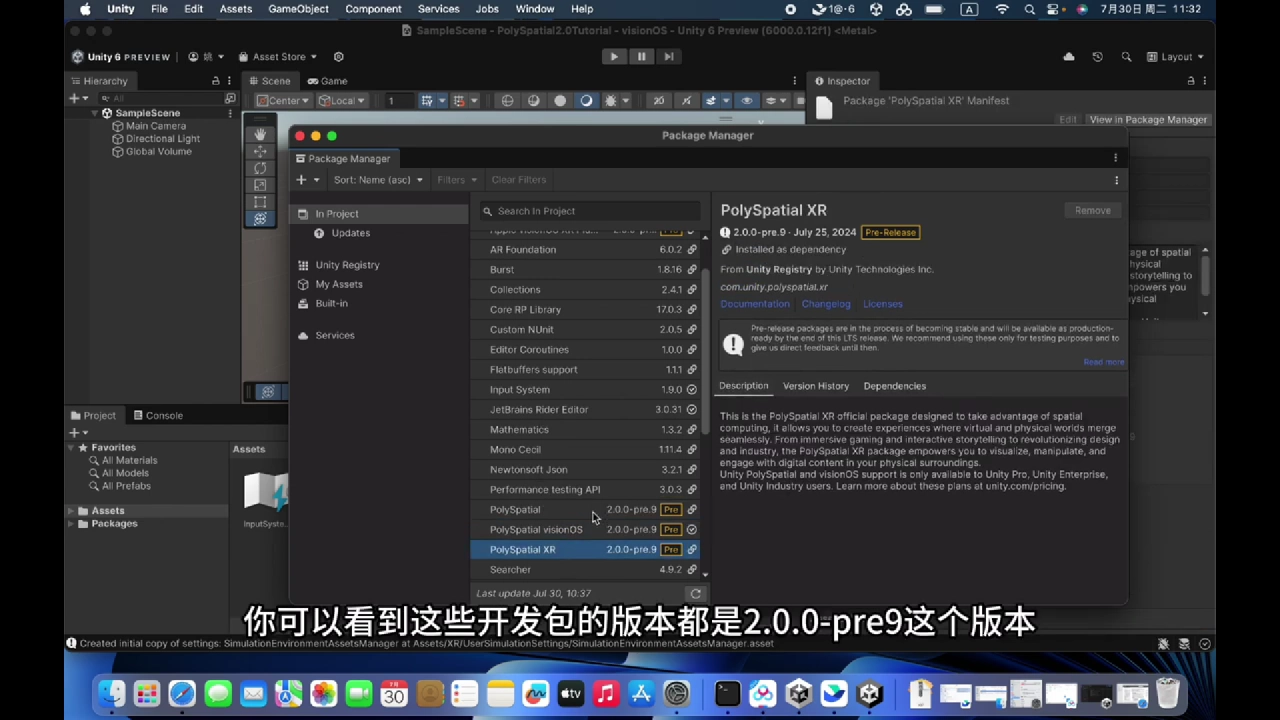1280x720 pixels.
Task: Expand the Packages folder in Project
Action: click(71, 524)
